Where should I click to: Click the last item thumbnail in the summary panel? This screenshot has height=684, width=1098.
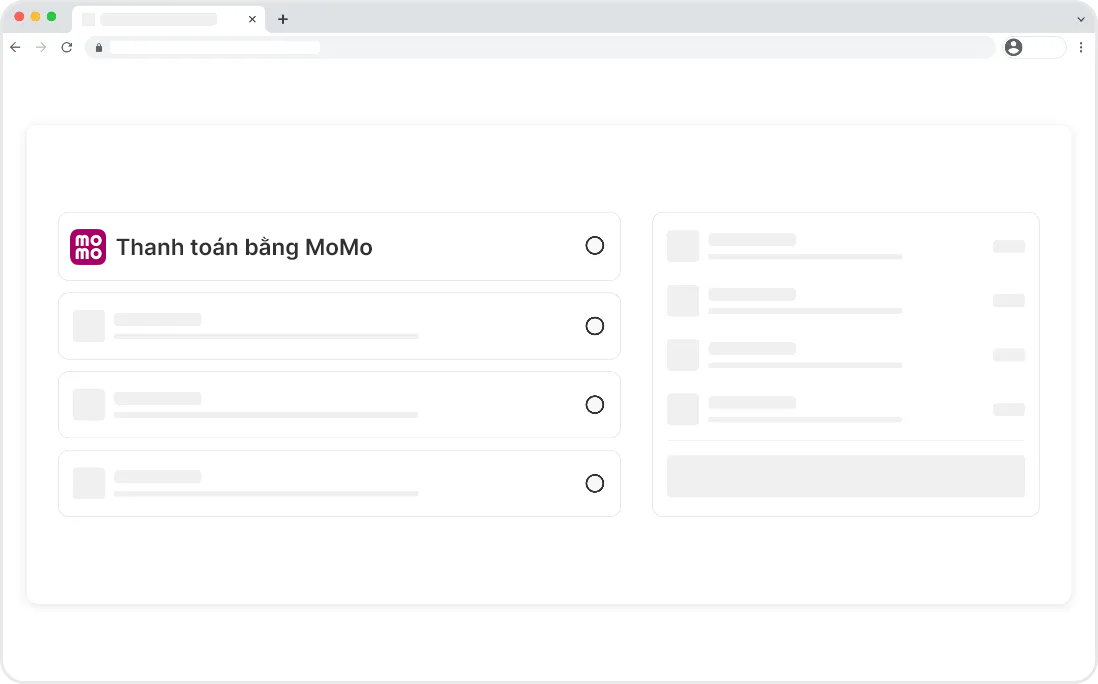pos(683,409)
